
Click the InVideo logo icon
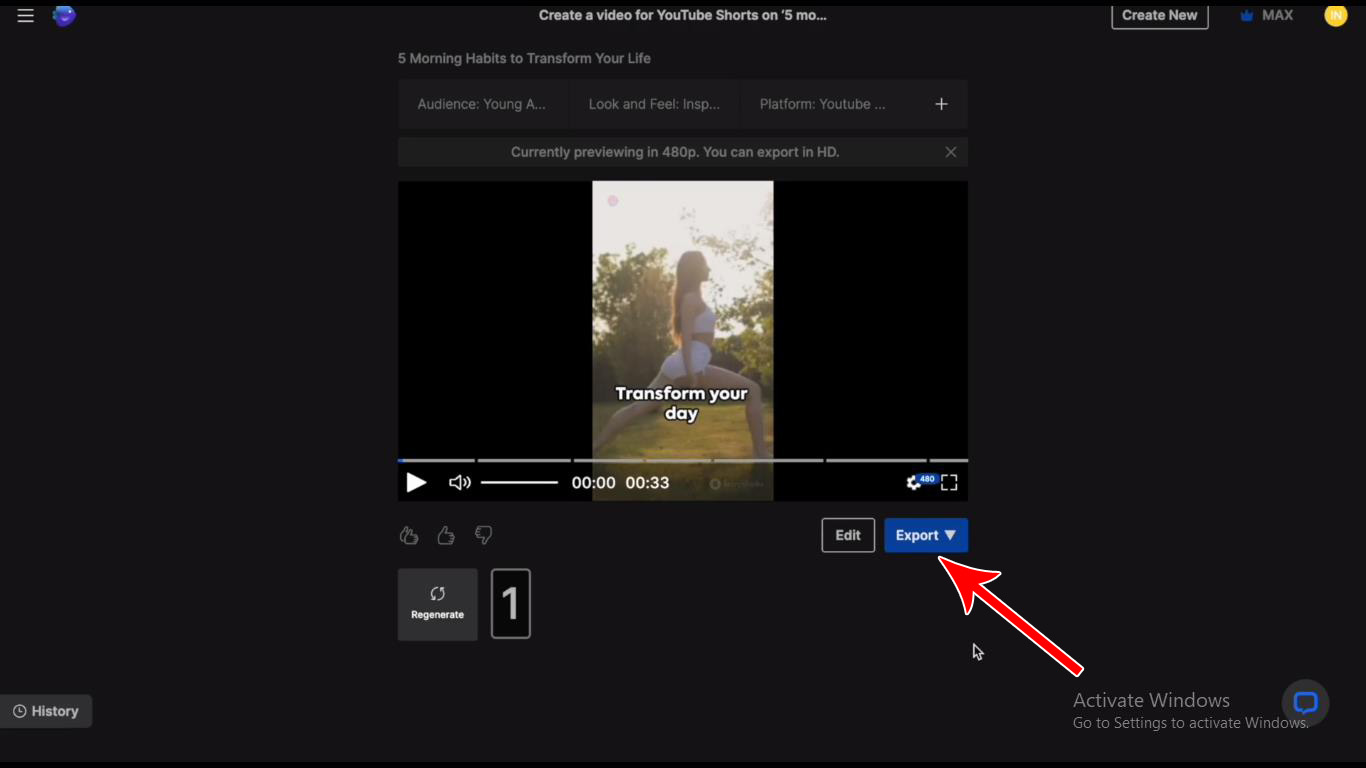coord(64,15)
